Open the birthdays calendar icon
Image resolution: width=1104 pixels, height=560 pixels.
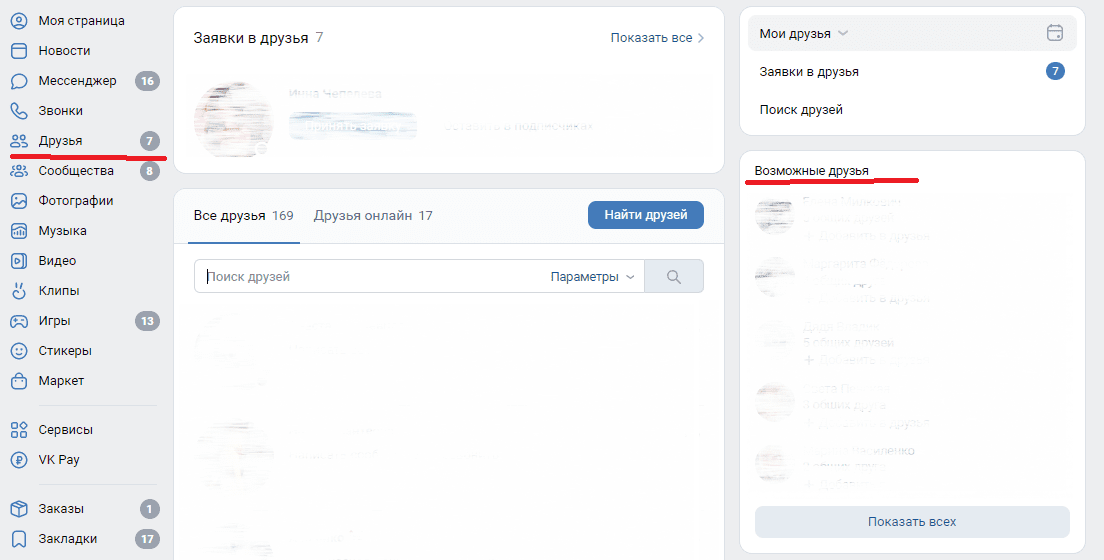[1055, 33]
